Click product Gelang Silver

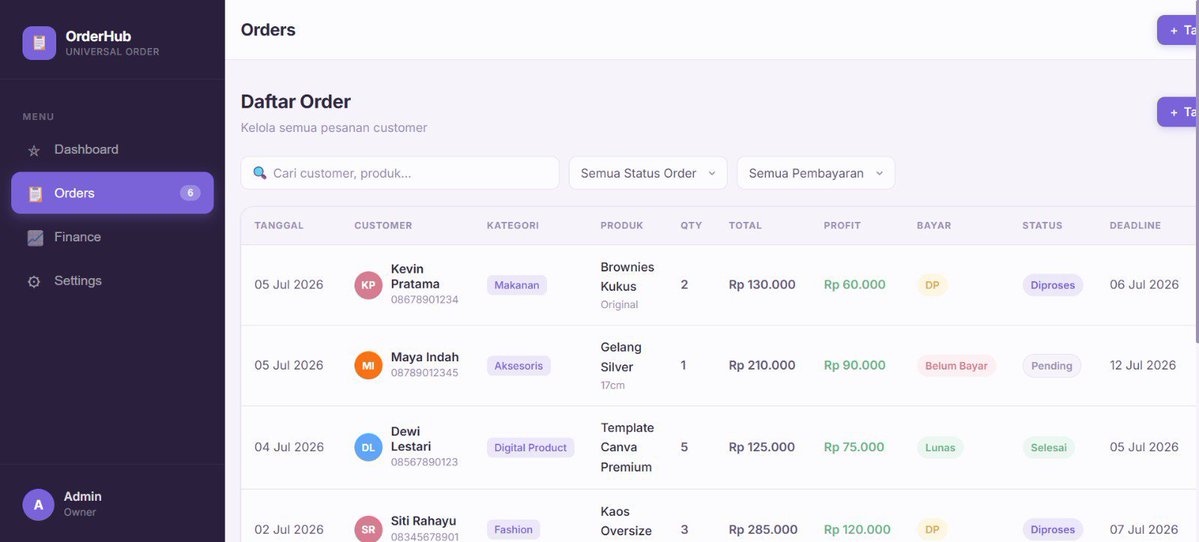[x=621, y=357]
